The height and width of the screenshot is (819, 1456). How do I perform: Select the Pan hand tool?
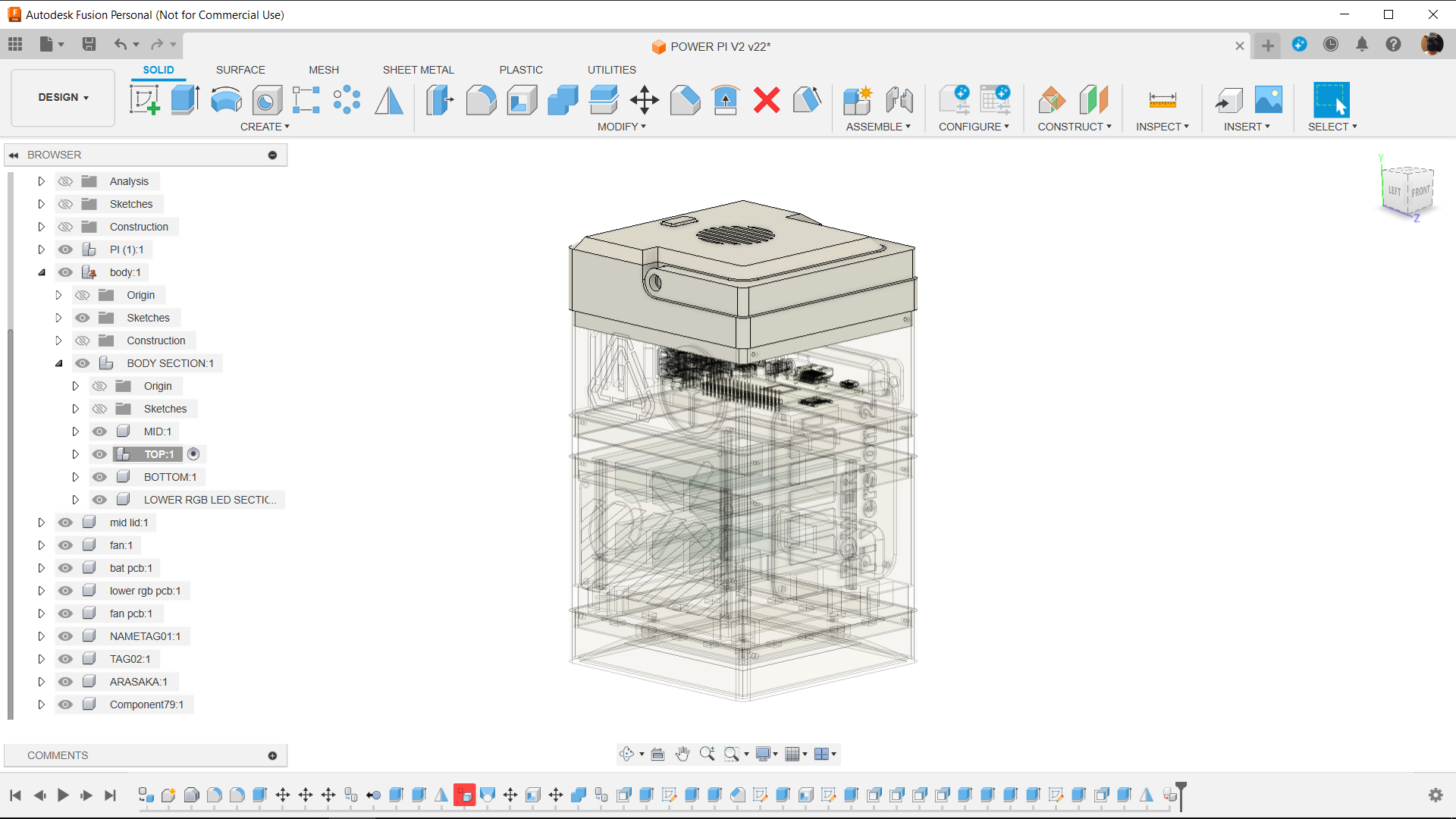(x=682, y=754)
